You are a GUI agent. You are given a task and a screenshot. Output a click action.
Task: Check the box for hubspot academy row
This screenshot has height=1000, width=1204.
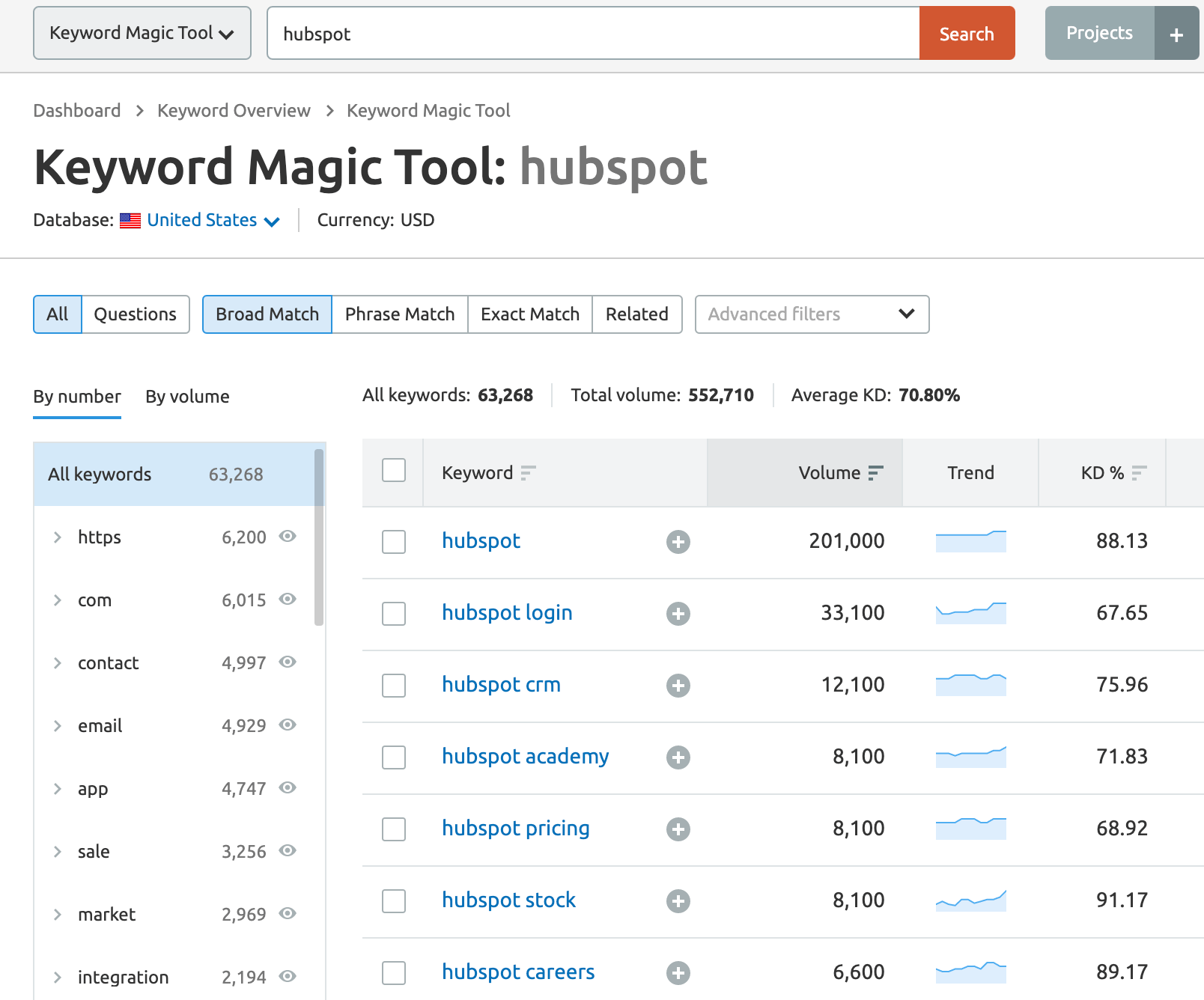click(394, 757)
